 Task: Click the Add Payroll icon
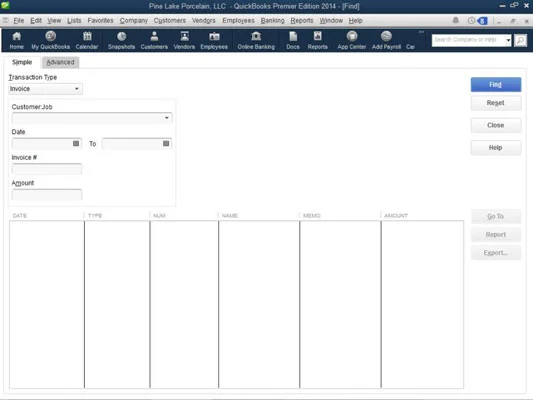[386, 40]
